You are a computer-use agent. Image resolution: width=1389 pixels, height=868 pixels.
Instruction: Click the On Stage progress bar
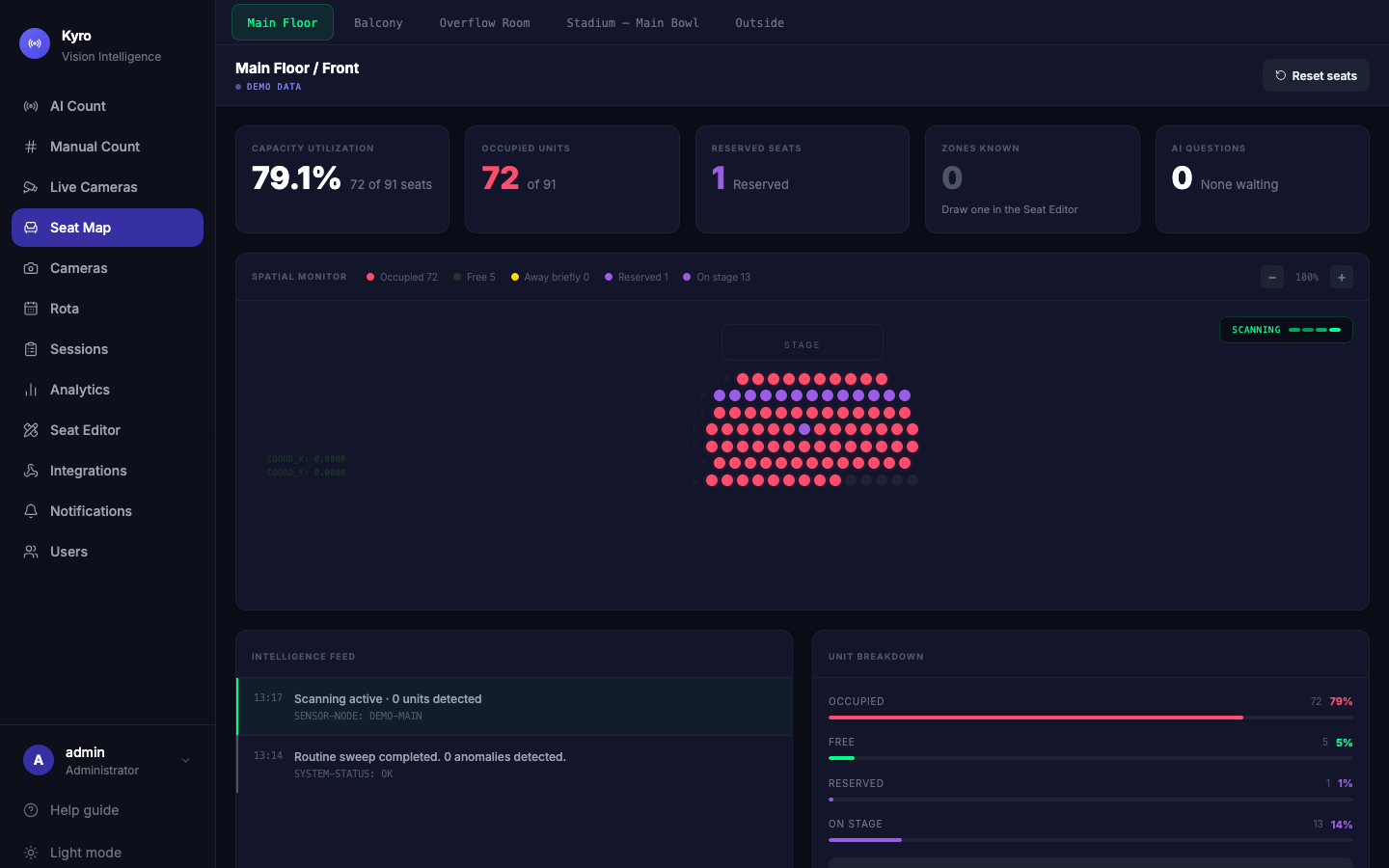point(1091,840)
